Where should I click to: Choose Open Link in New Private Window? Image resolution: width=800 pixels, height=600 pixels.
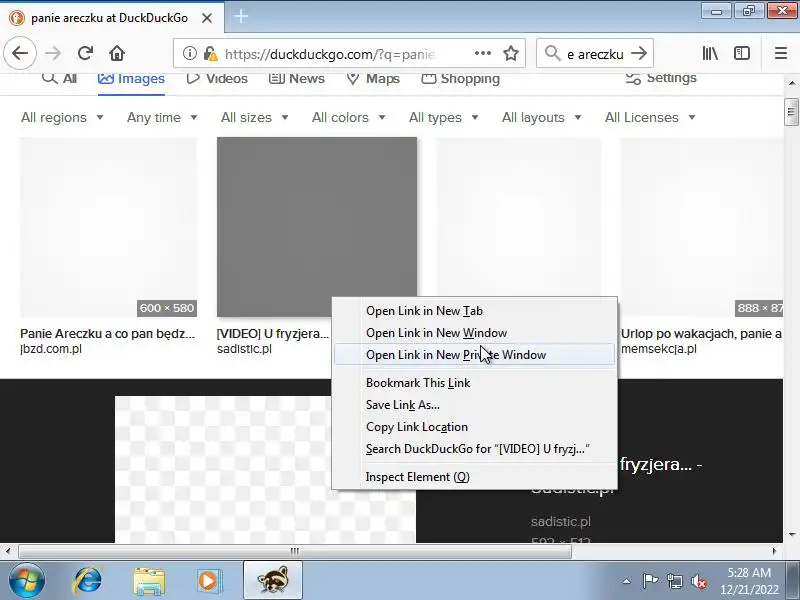(x=474, y=355)
